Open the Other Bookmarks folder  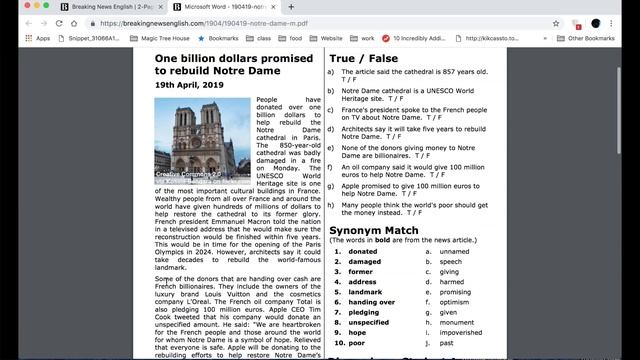pyautogui.click(x=586, y=38)
